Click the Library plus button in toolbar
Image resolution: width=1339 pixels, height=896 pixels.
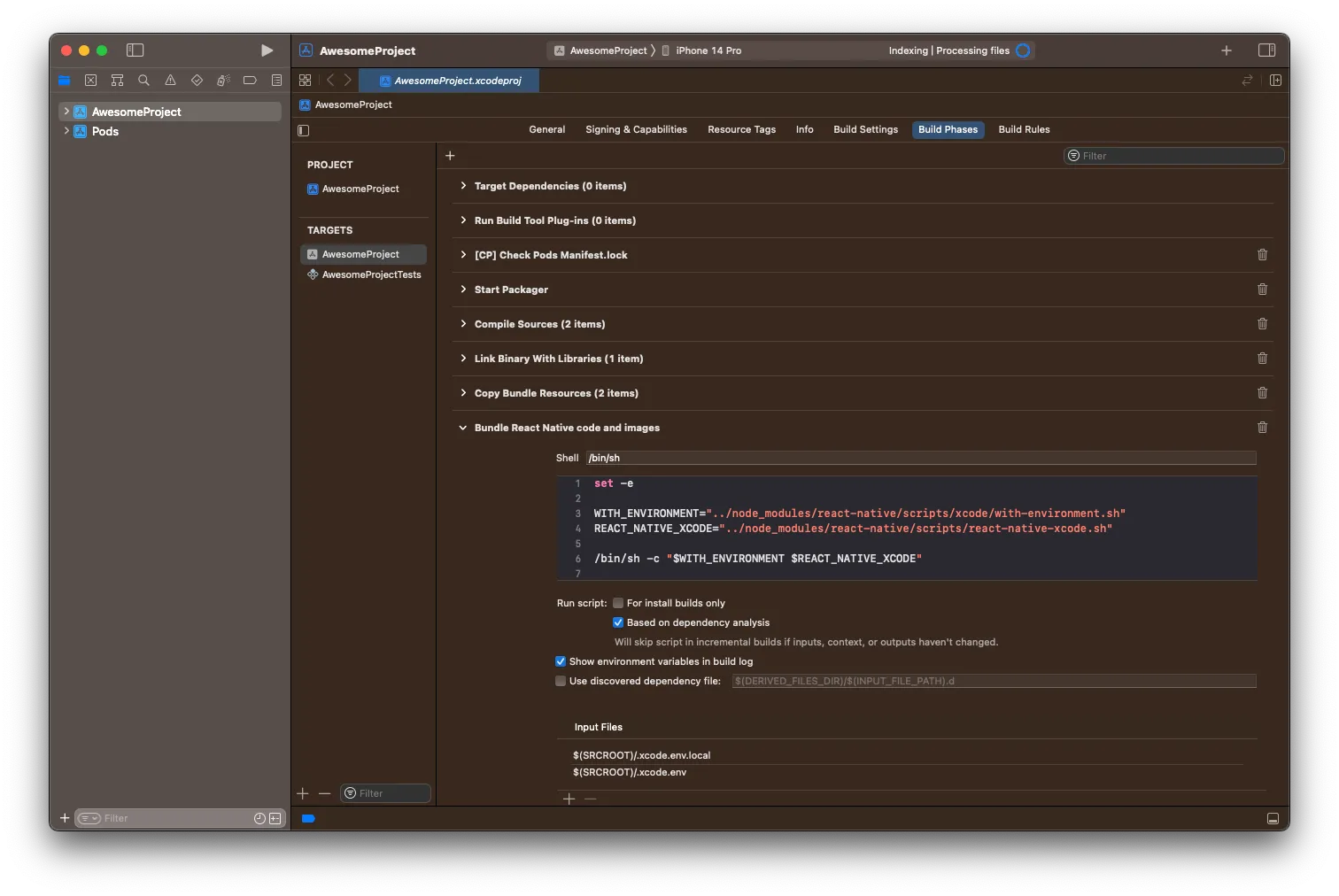tap(1227, 50)
